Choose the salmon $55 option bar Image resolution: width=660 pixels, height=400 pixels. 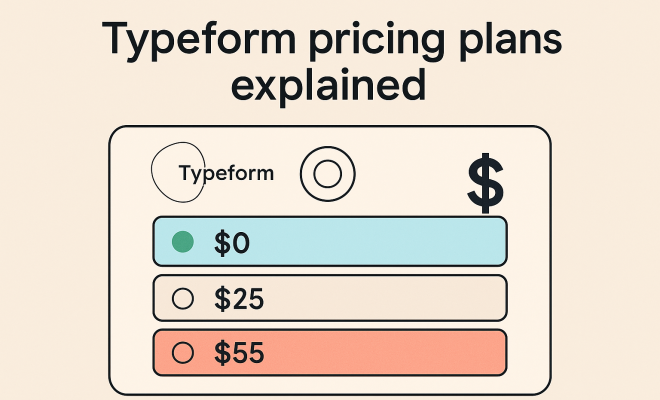coord(330,352)
